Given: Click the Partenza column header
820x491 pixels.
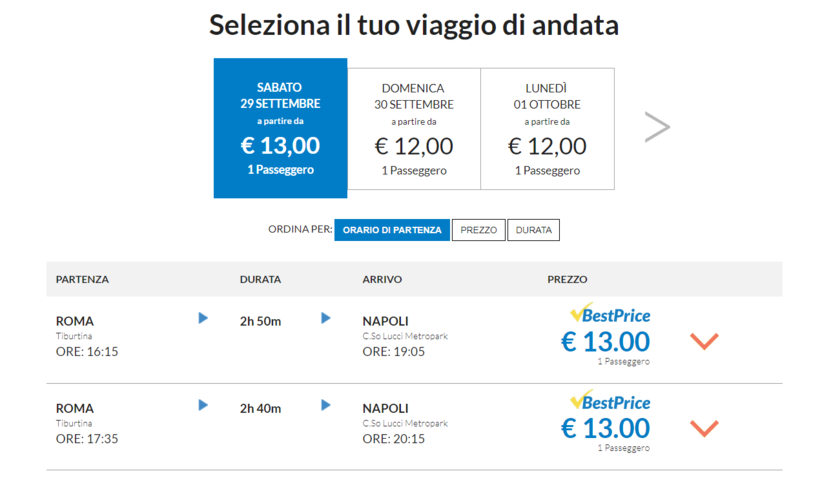Looking at the screenshot, I should (83, 279).
